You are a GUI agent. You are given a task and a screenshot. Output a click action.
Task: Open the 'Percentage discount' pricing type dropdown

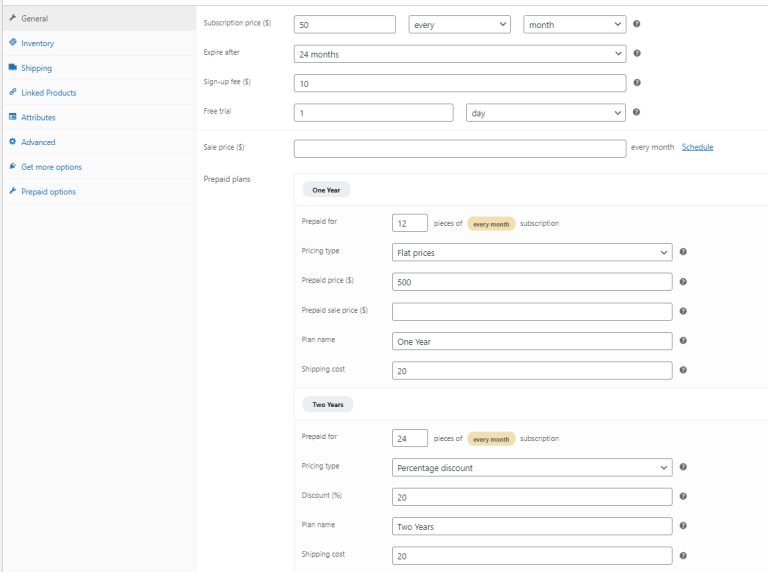point(532,468)
